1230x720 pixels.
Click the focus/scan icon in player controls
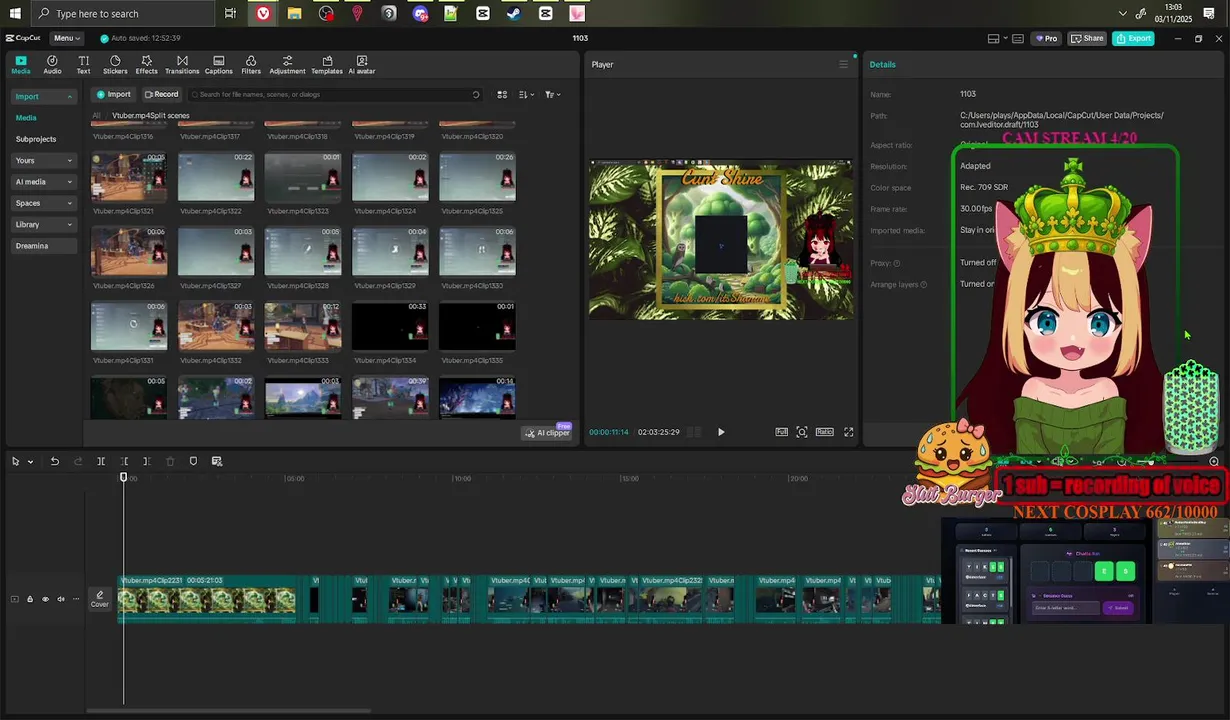(802, 432)
